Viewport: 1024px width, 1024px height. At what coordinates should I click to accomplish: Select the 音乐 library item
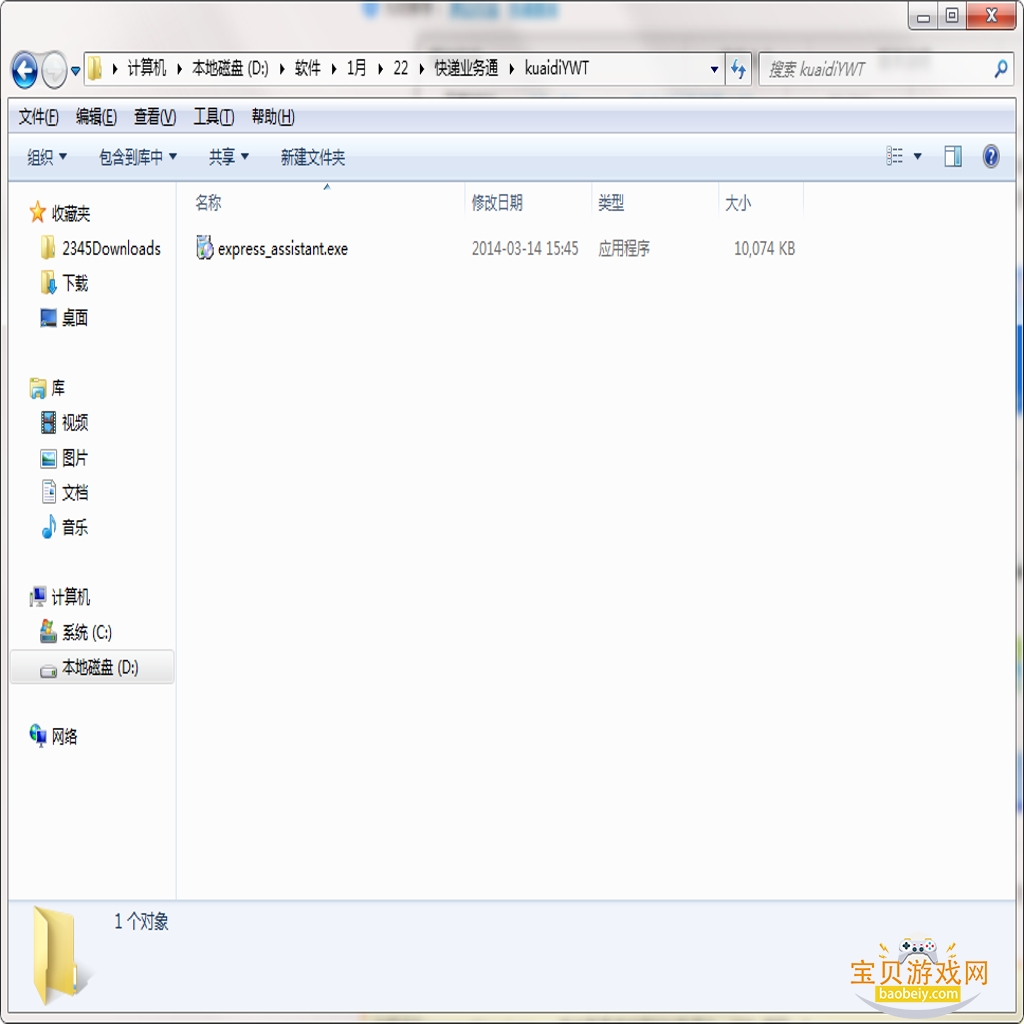point(65,527)
